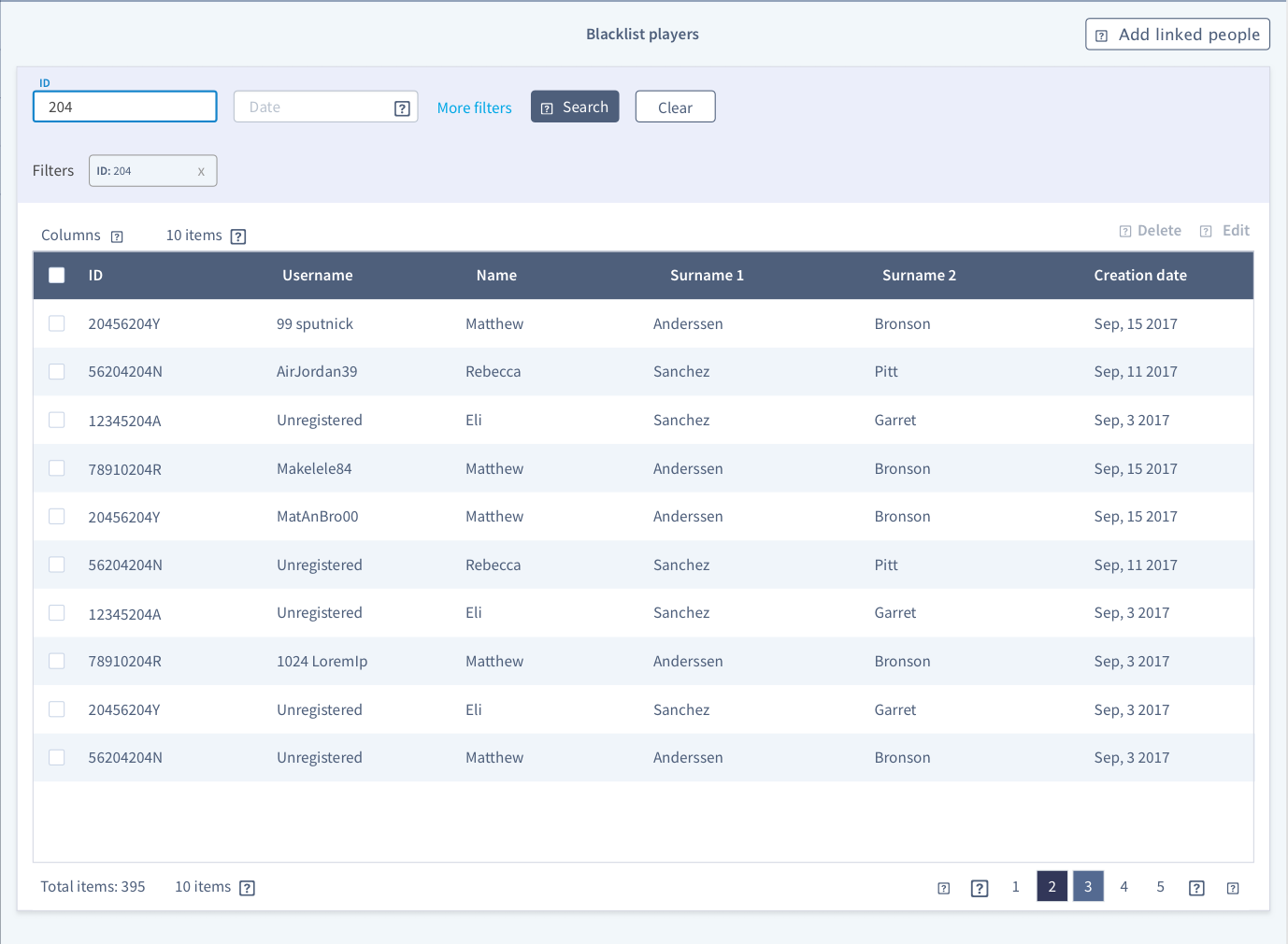The image size is (1288, 944).
Task: Open the date picker icon in Date field
Action: click(x=402, y=108)
